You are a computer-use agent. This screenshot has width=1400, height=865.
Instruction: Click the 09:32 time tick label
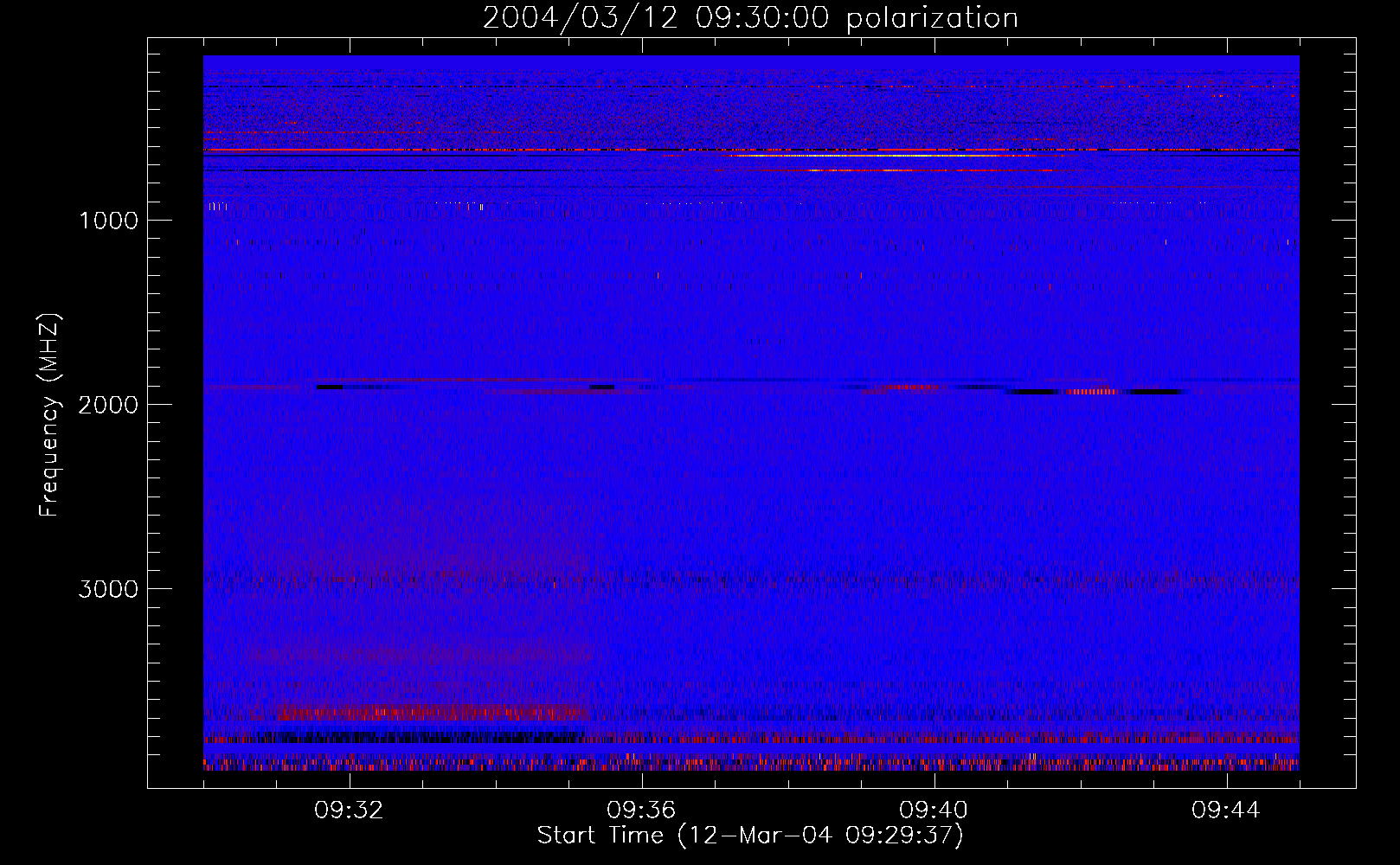coord(349,811)
